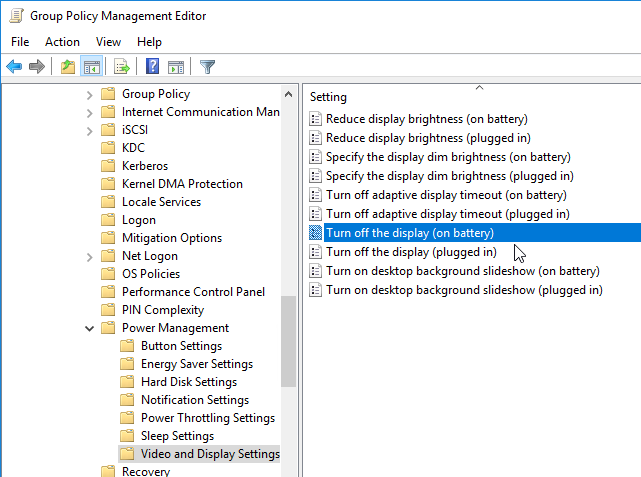Select the Sleep Settings folder
The height and width of the screenshot is (477, 641).
(177, 436)
